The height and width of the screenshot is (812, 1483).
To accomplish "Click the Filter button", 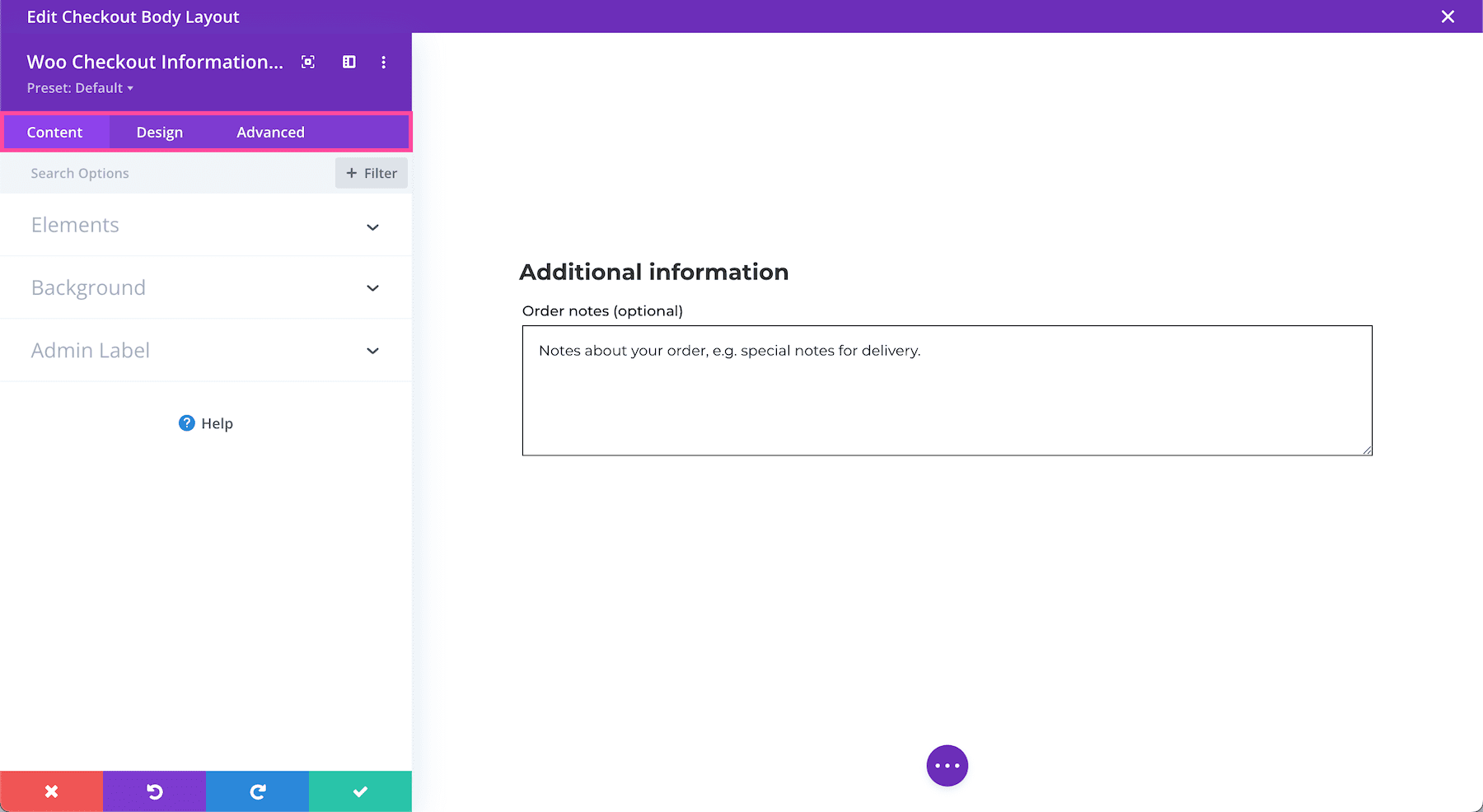I will [372, 173].
